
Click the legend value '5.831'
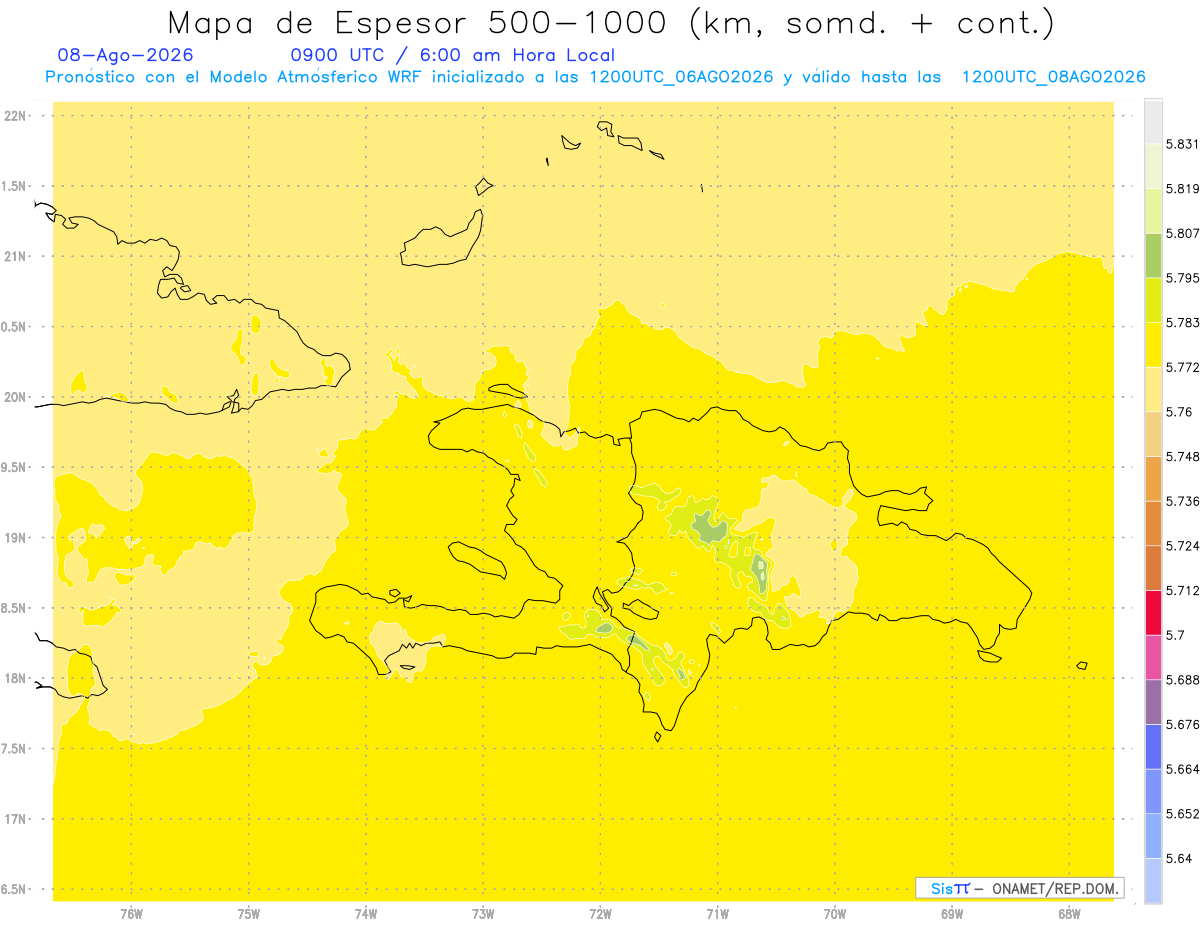coord(1183,144)
